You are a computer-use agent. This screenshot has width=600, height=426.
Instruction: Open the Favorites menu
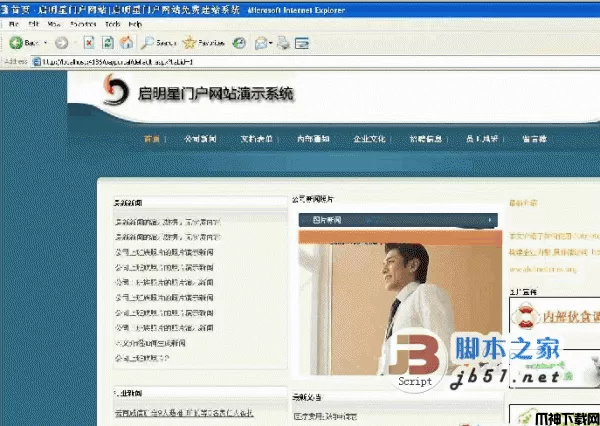pyautogui.click(x=83, y=24)
